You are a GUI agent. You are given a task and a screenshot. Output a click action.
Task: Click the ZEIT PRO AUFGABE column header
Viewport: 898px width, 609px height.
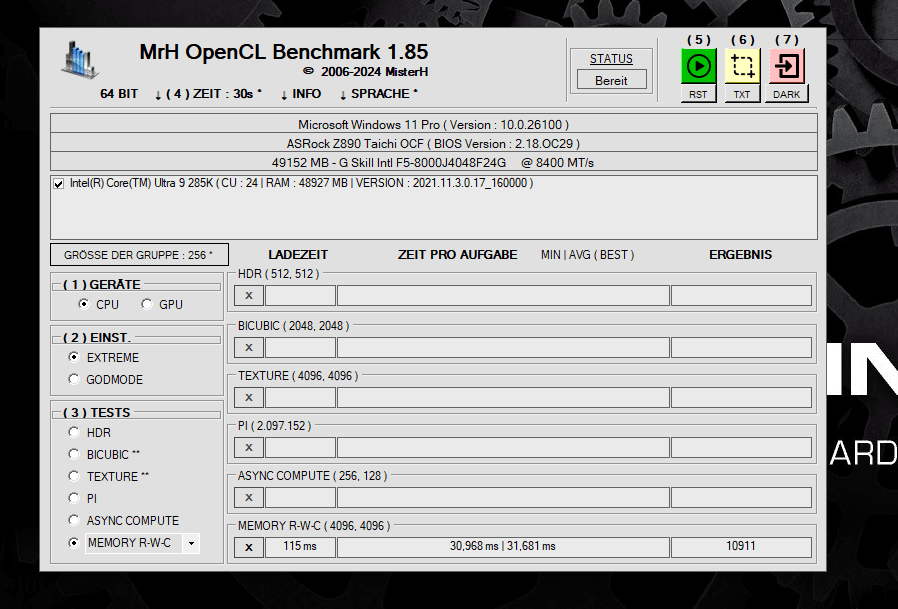pyautogui.click(x=458, y=255)
